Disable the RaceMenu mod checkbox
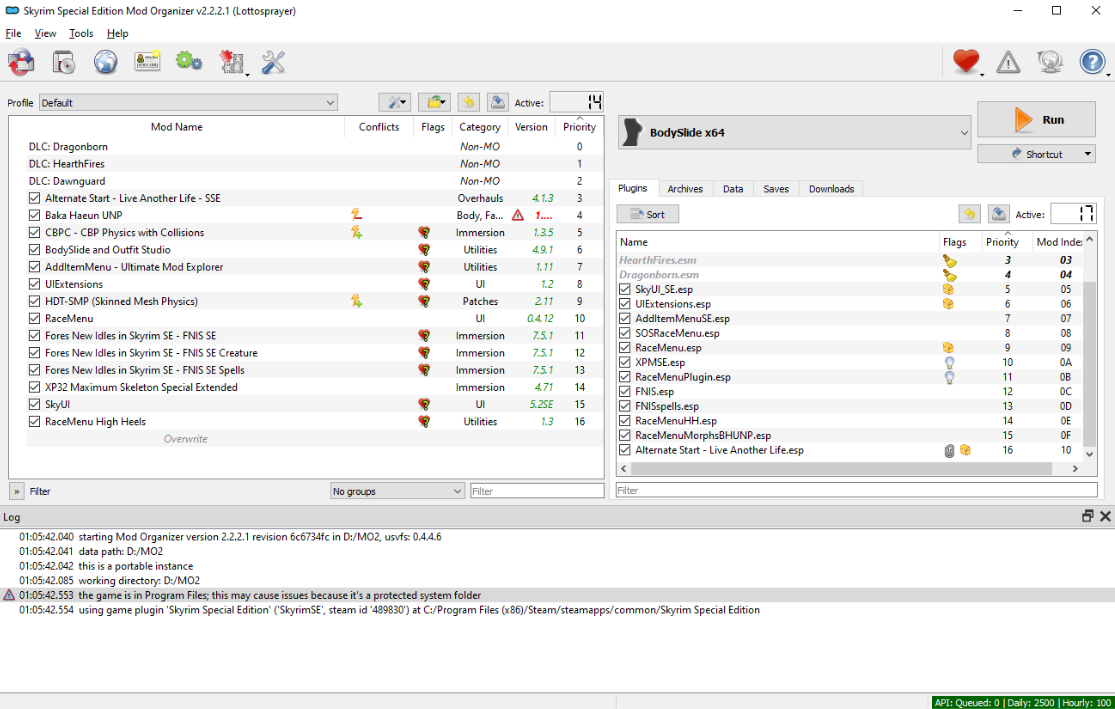Viewport: 1115px width, 709px height. click(34, 318)
